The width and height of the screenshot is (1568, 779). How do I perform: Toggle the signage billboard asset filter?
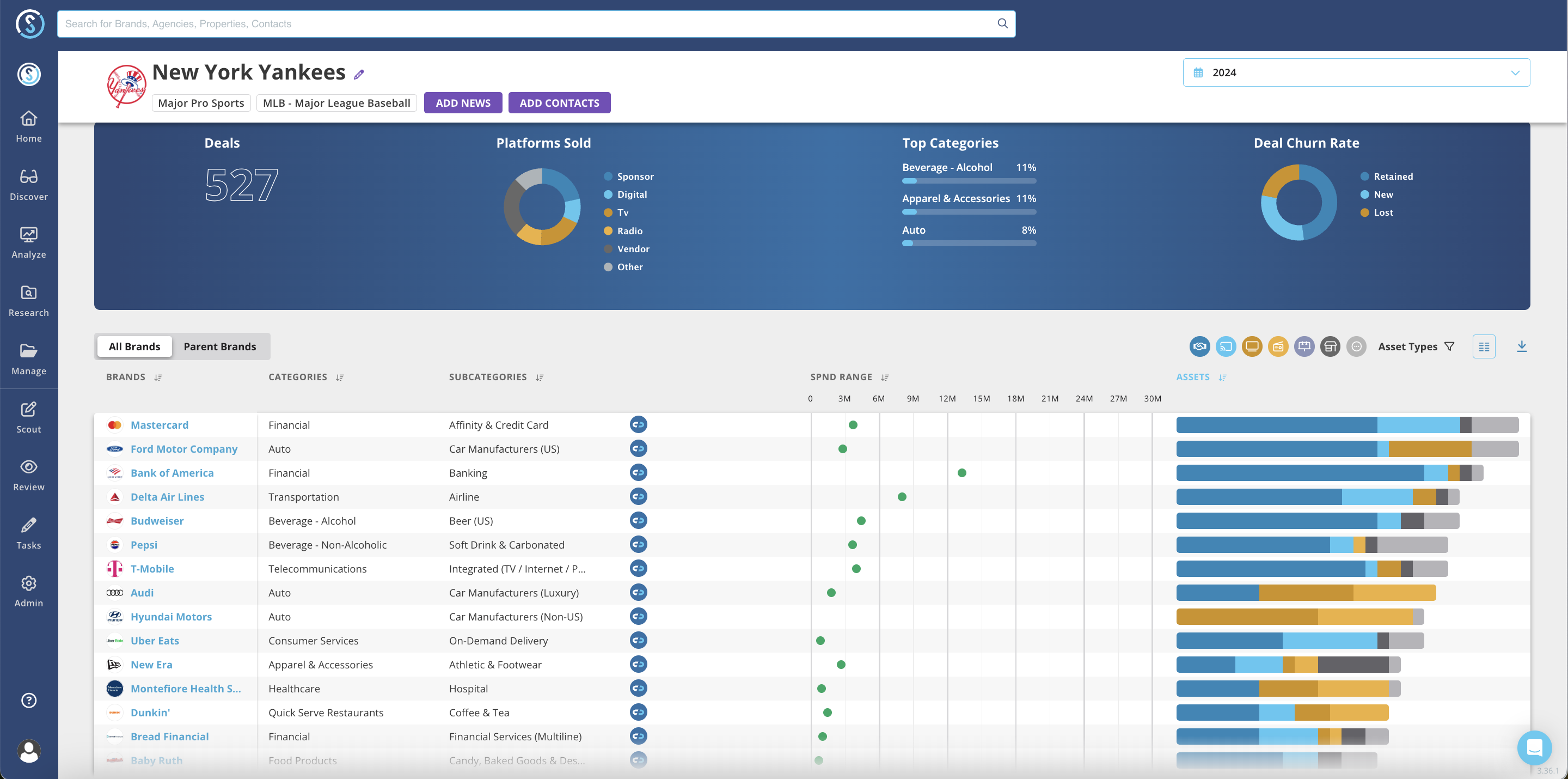click(1304, 346)
